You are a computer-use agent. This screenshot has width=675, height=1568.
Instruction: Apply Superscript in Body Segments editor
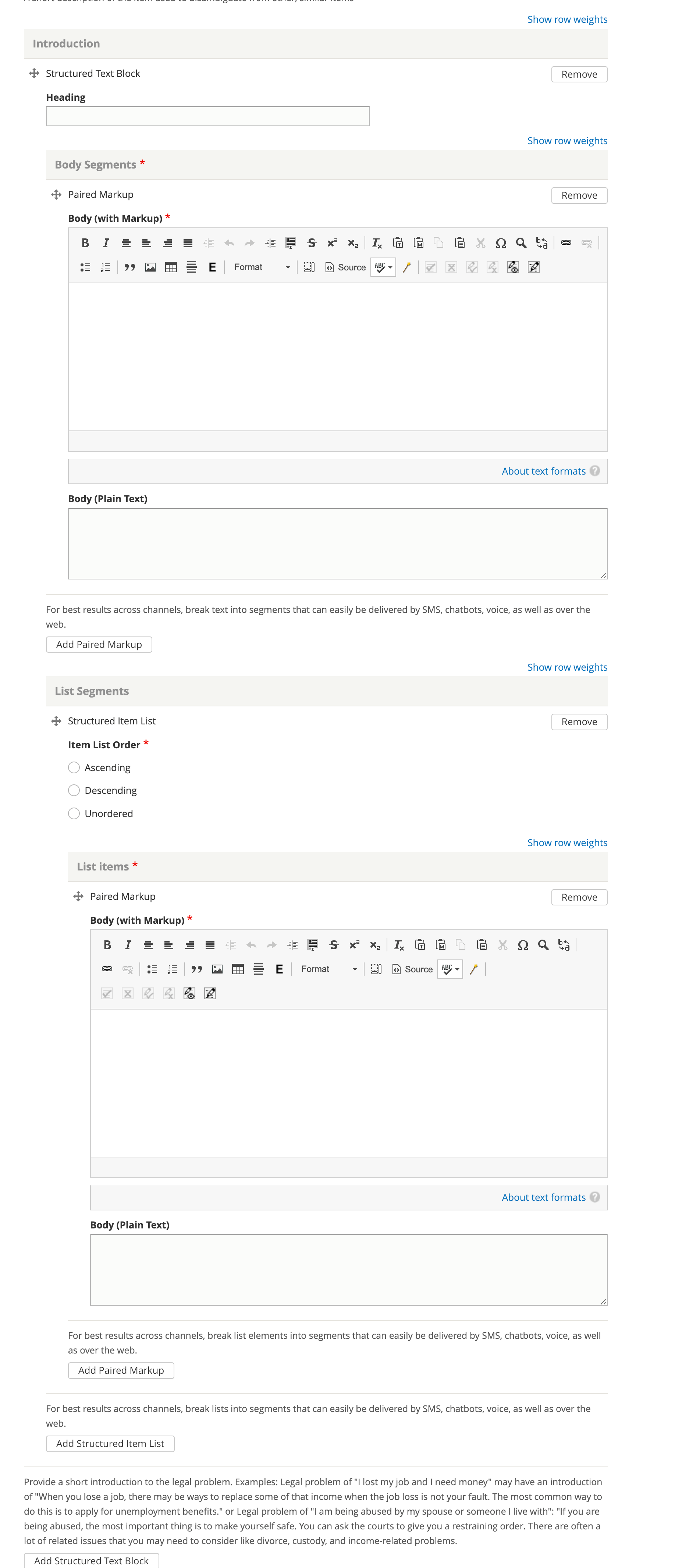[332, 243]
